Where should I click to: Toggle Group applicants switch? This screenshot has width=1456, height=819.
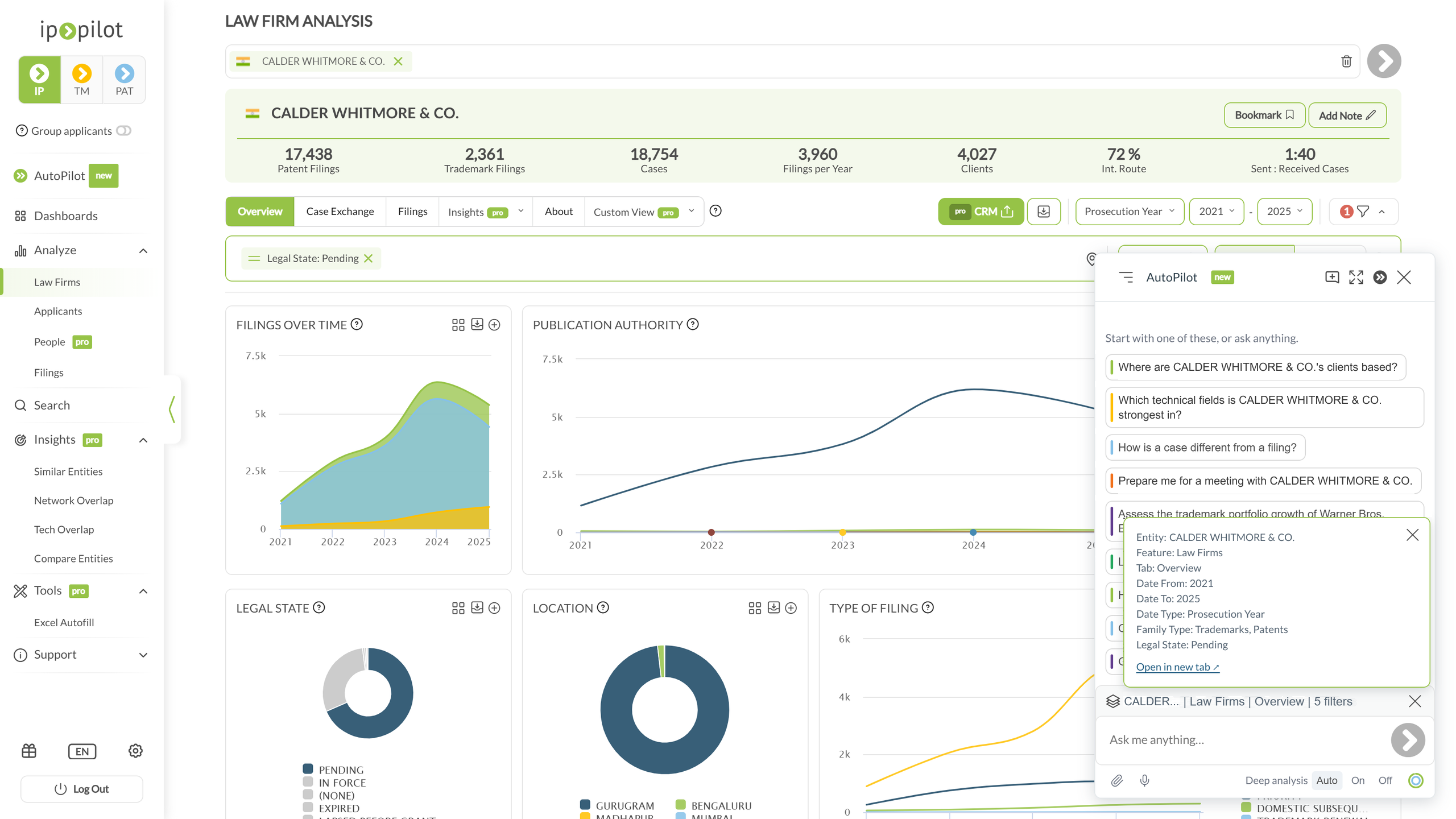click(x=123, y=131)
